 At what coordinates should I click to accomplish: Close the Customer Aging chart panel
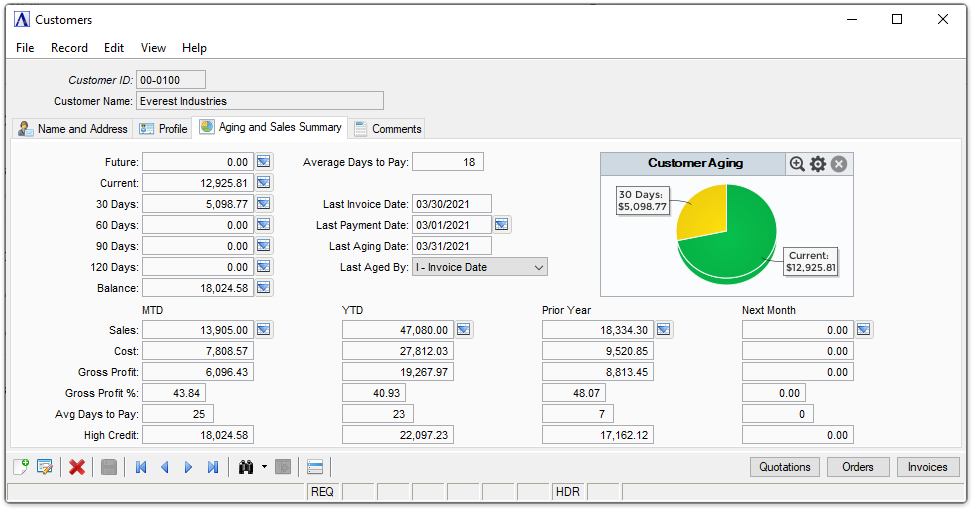(839, 164)
